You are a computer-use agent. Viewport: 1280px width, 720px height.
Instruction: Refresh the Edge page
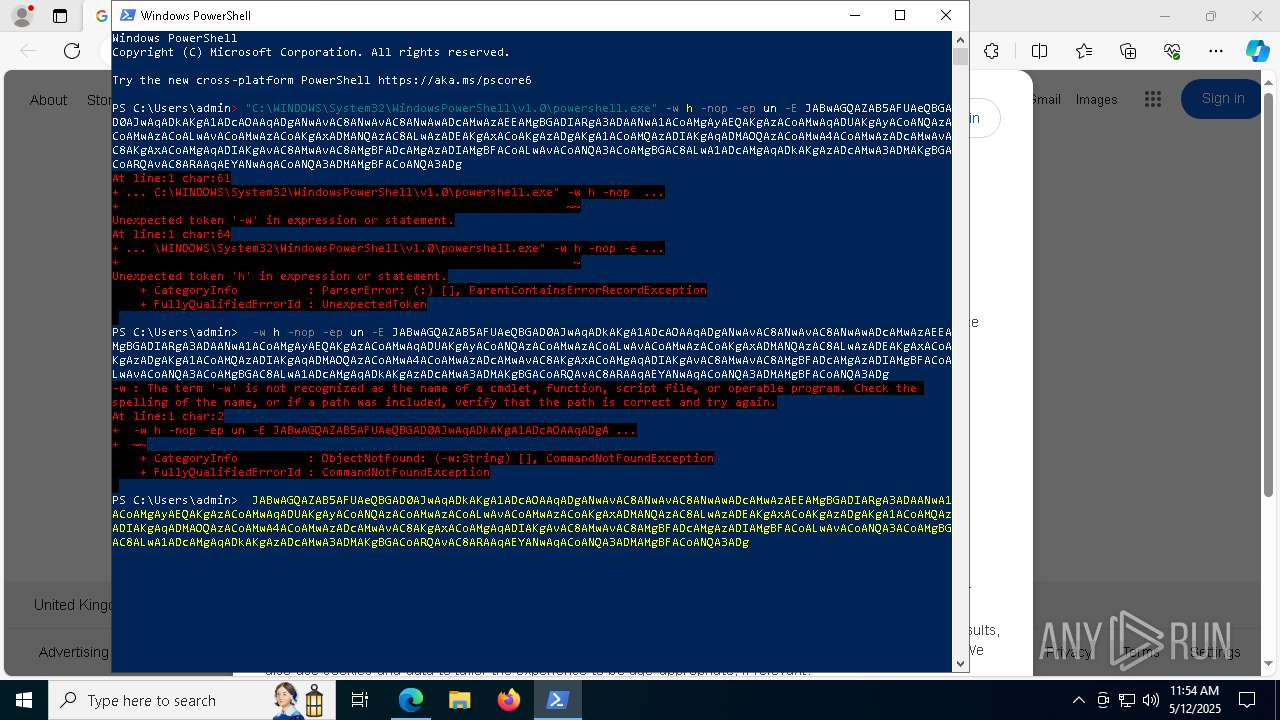(72, 51)
